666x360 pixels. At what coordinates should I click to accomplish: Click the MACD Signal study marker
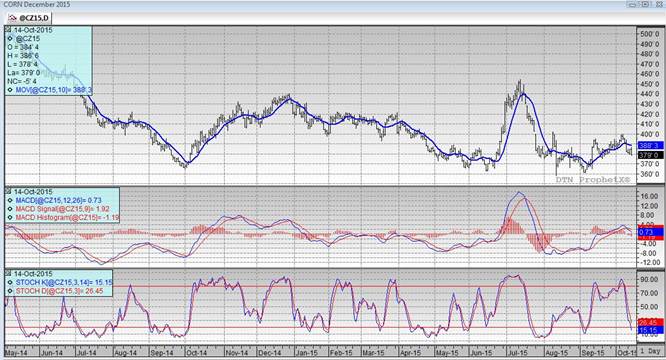[x=11, y=209]
